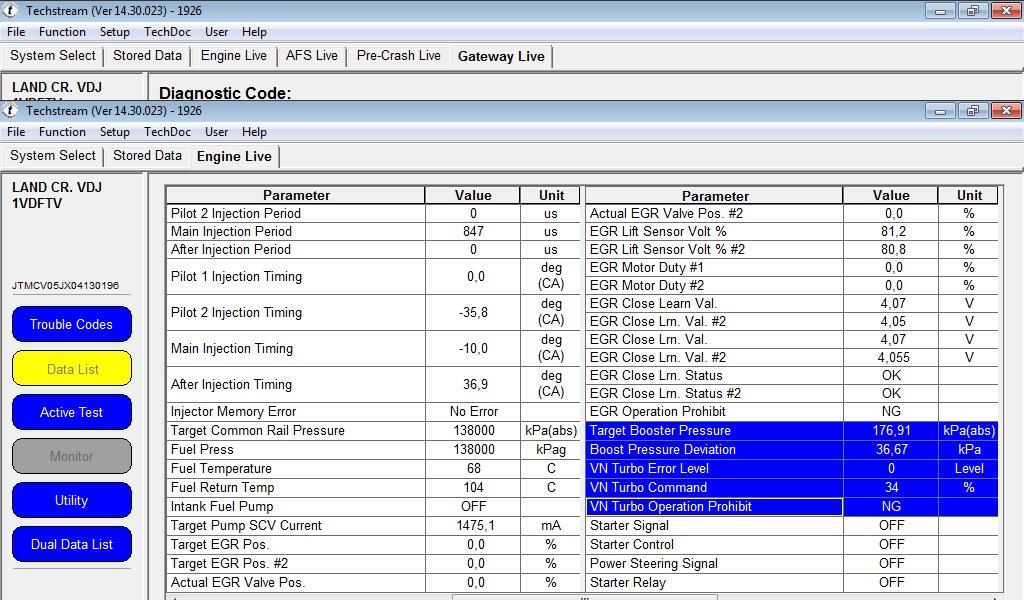Image resolution: width=1024 pixels, height=600 pixels.
Task: Switch to AFS Live tab in back window
Action: coord(312,55)
